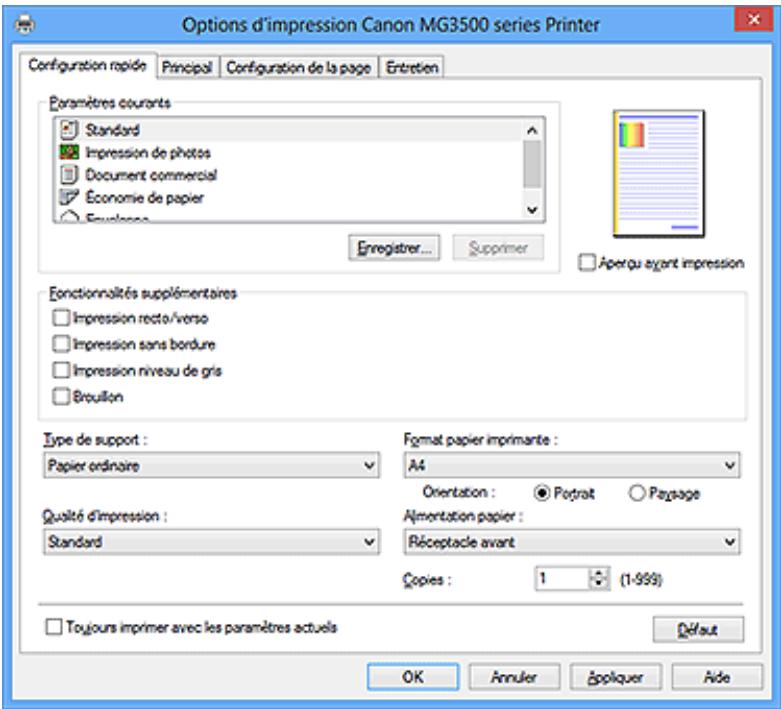The image size is (781, 709).
Task: Click the Supprimer button
Action: pos(498,248)
